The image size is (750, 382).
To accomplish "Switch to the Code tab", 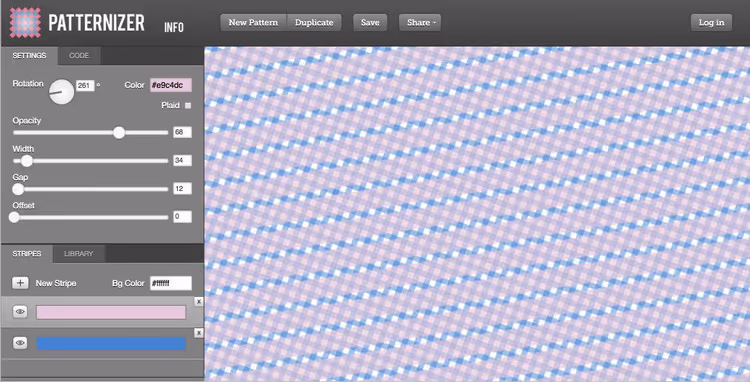I will coord(79,55).
